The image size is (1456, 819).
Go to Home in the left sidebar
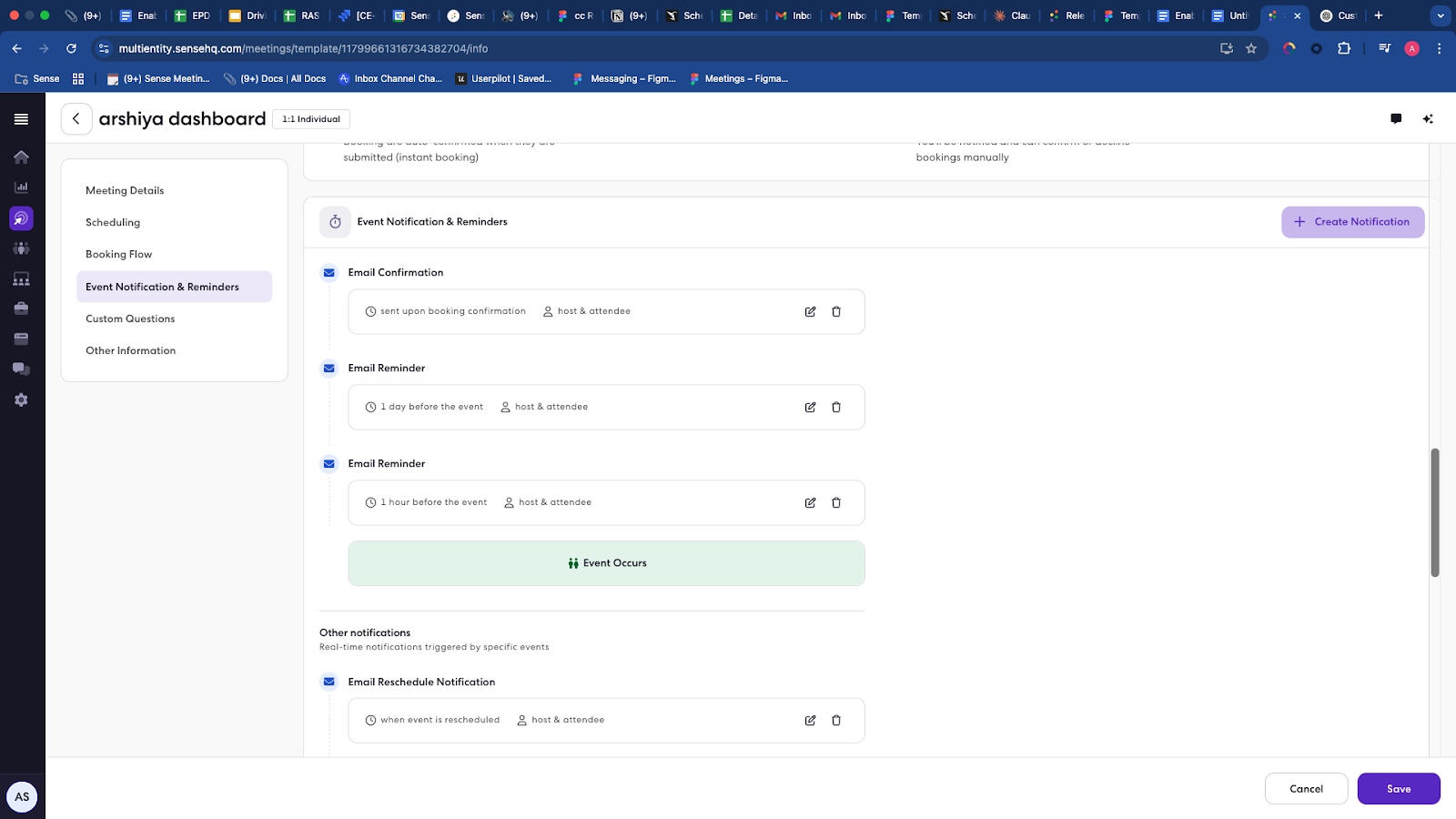[21, 157]
